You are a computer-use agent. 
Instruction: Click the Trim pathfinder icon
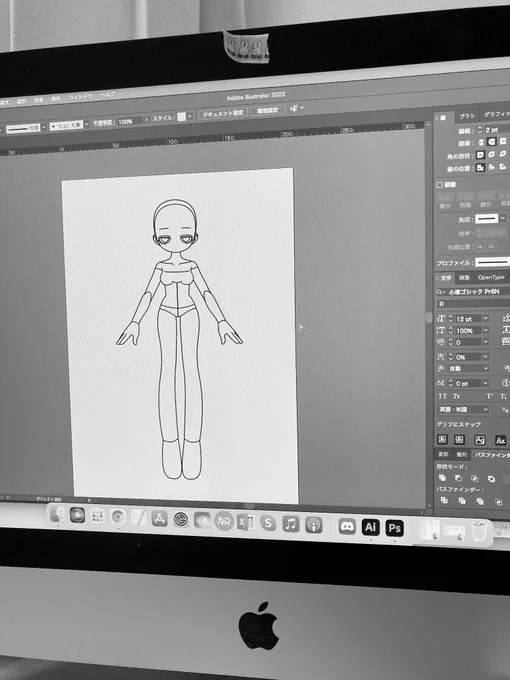click(x=462, y=501)
